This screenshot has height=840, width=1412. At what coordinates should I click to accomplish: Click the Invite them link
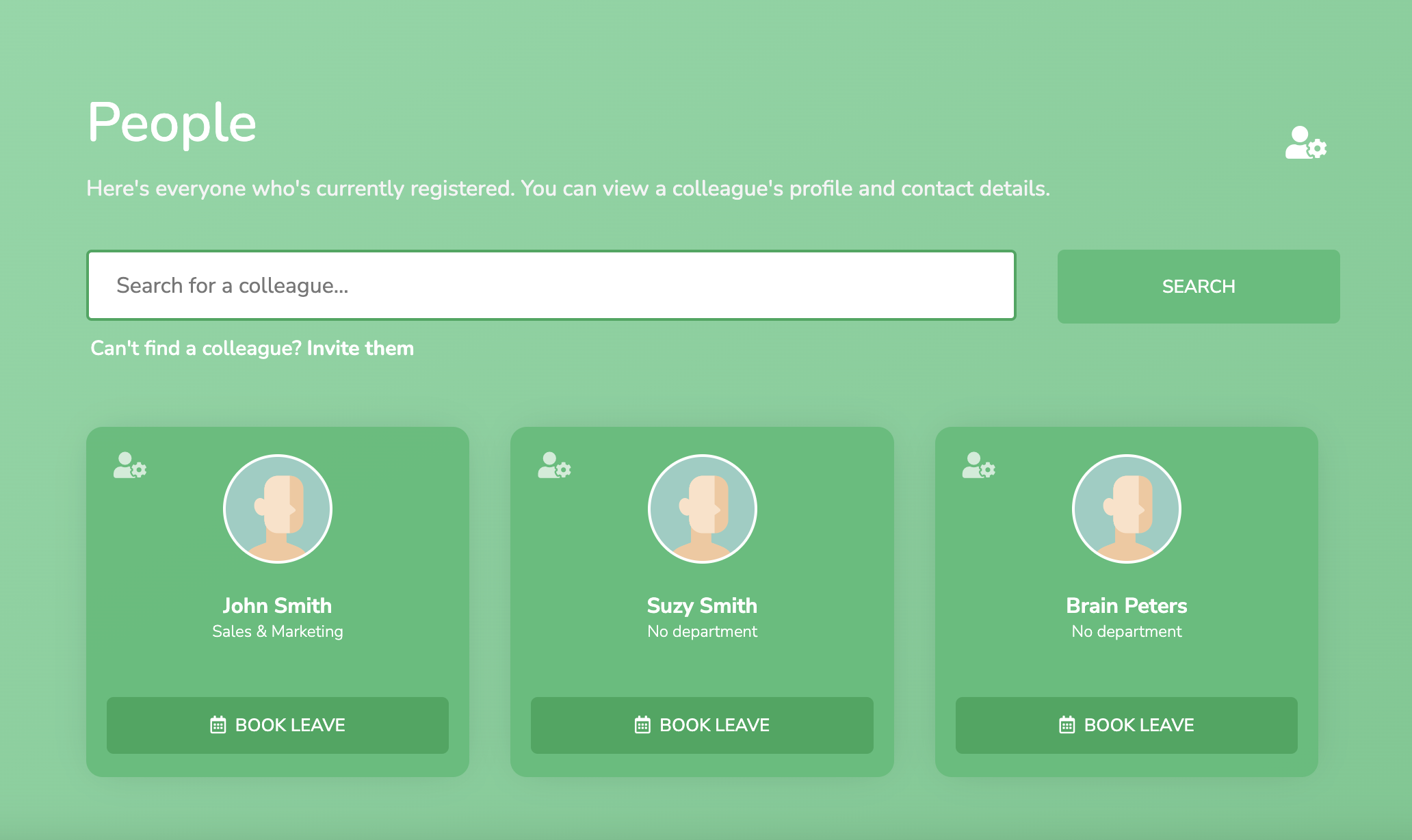361,348
